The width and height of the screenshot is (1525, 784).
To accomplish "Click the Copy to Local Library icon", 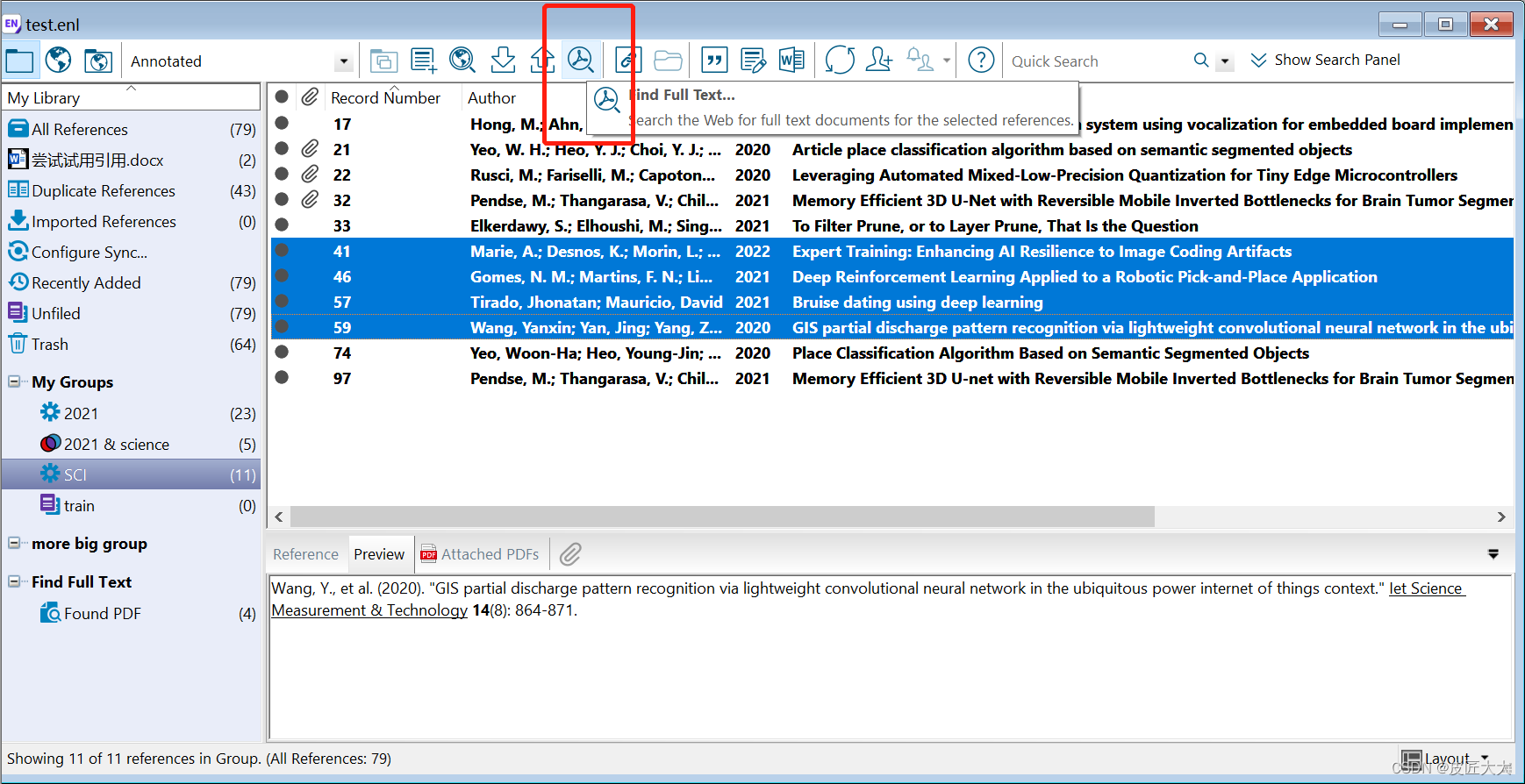I will tap(383, 61).
